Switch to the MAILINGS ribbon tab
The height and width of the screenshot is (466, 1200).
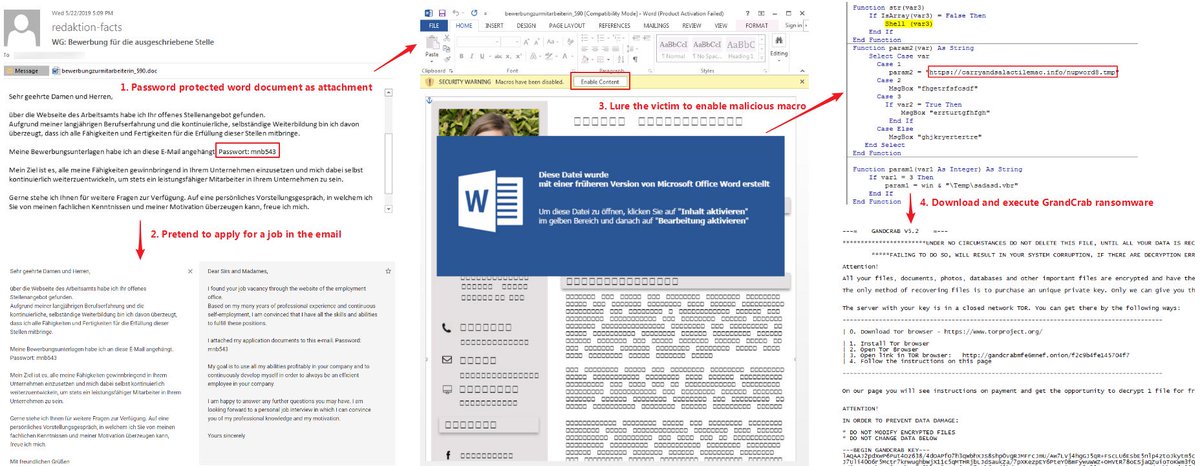(x=656, y=25)
